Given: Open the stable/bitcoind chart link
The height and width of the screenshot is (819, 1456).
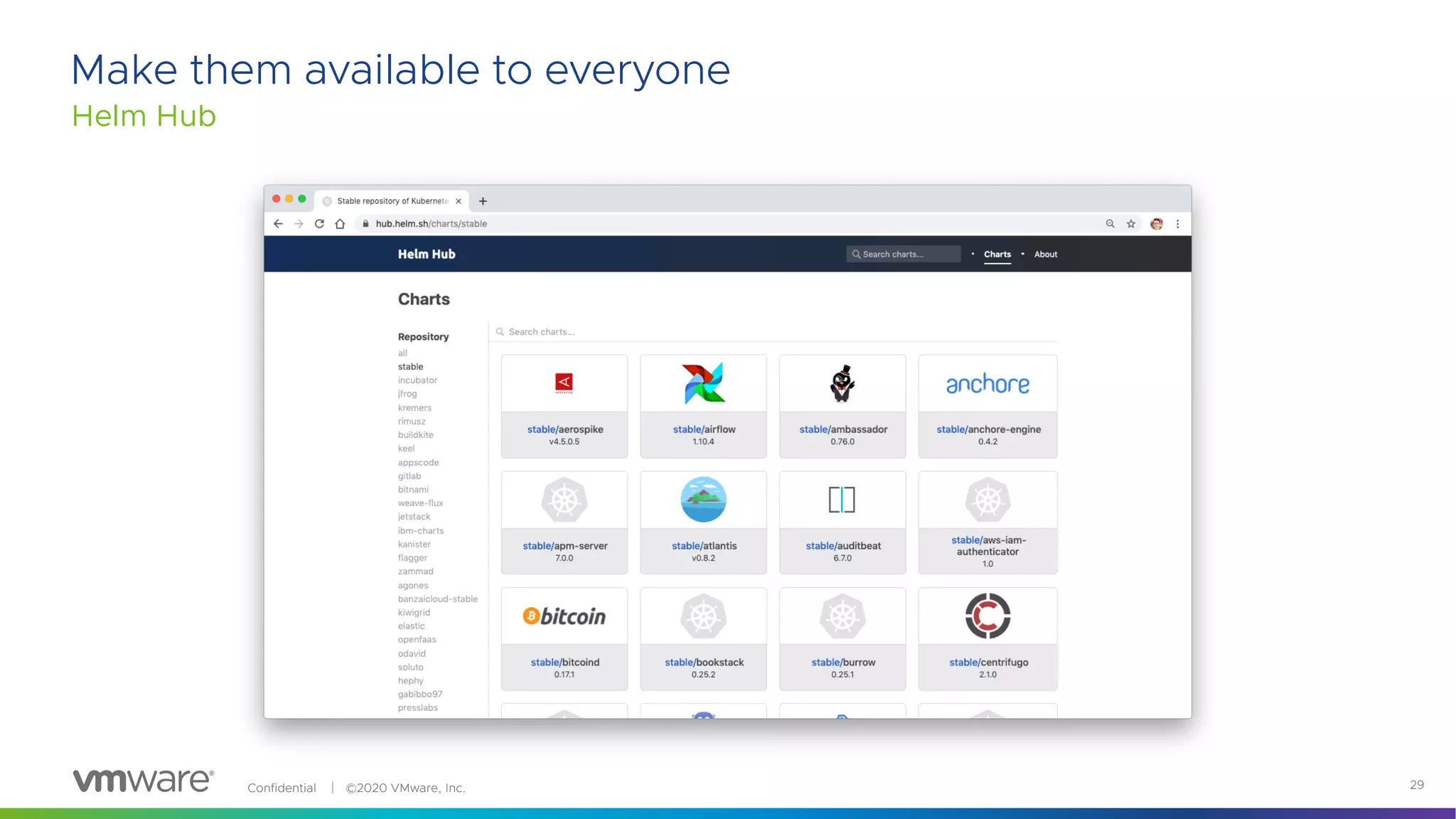Looking at the screenshot, I should (564, 663).
